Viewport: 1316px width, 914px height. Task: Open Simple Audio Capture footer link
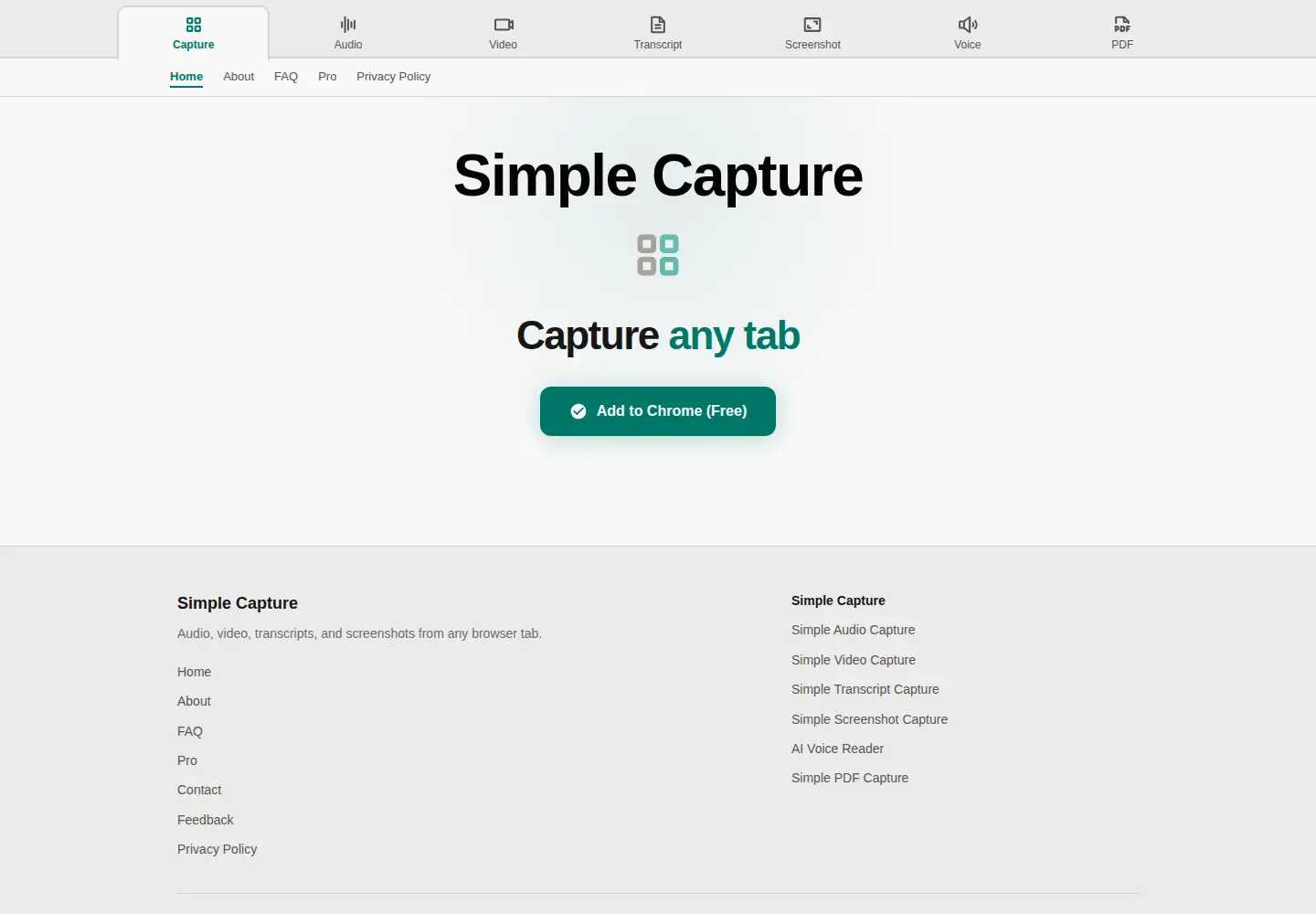853,630
